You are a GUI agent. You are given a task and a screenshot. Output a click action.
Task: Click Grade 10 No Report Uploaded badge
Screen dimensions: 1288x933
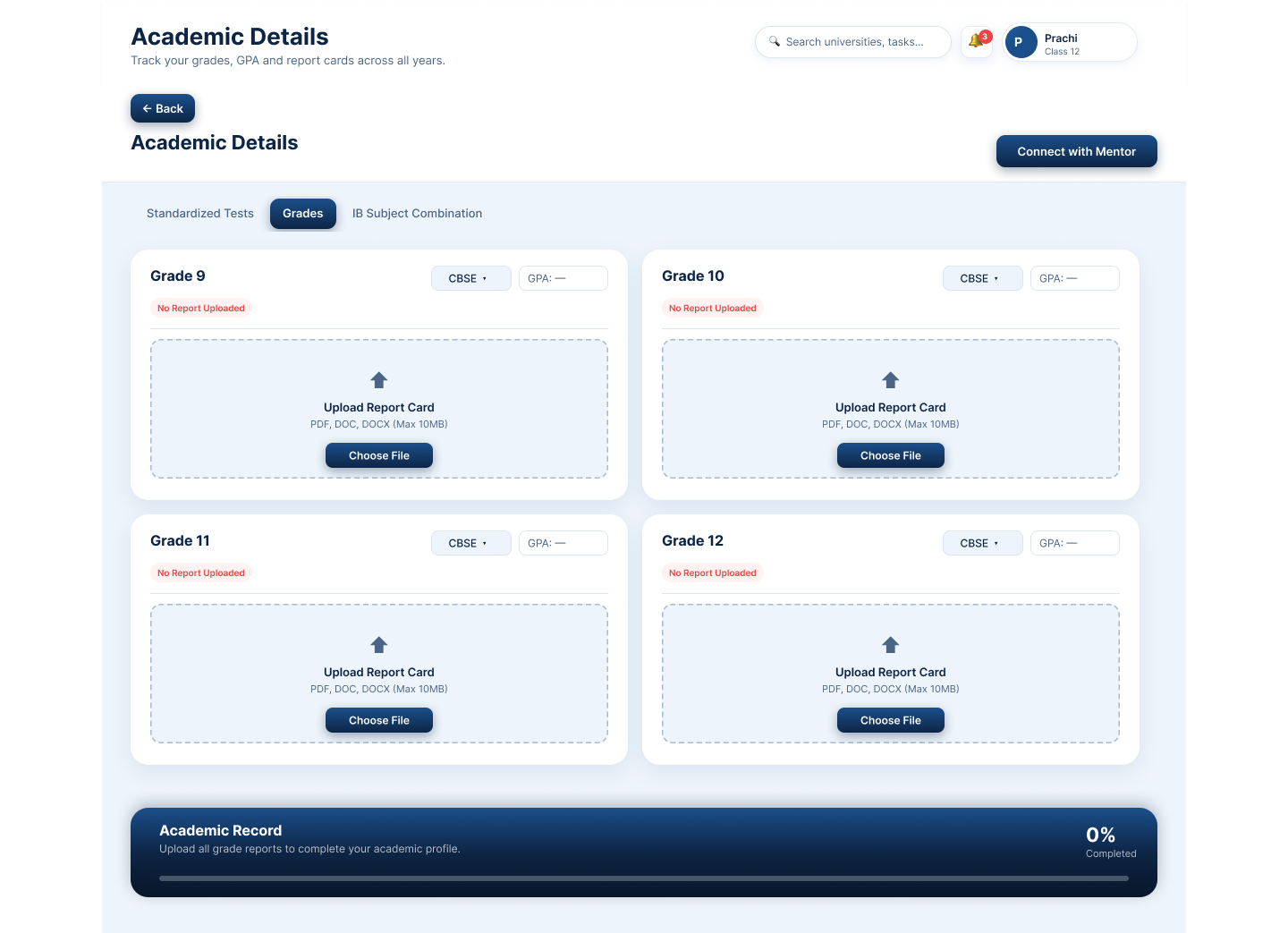713,308
